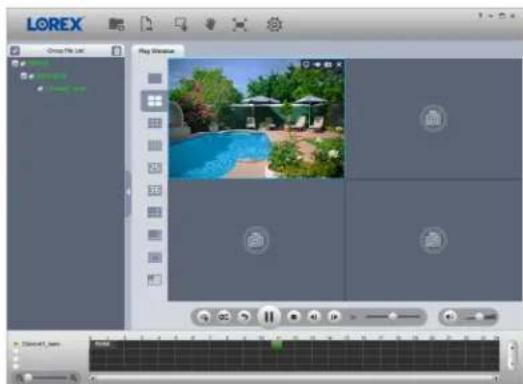523x384 pixels.
Task: Adjust the volume slider
Action: (x=479, y=316)
